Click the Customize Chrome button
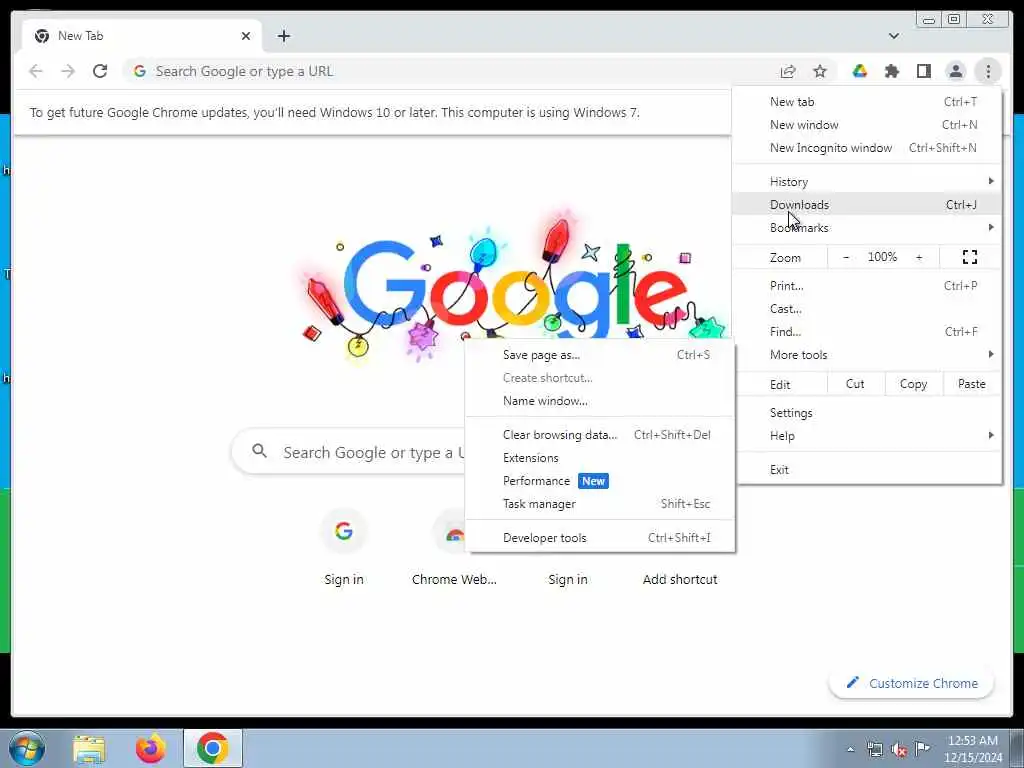The width and height of the screenshot is (1024, 768). coord(912,683)
